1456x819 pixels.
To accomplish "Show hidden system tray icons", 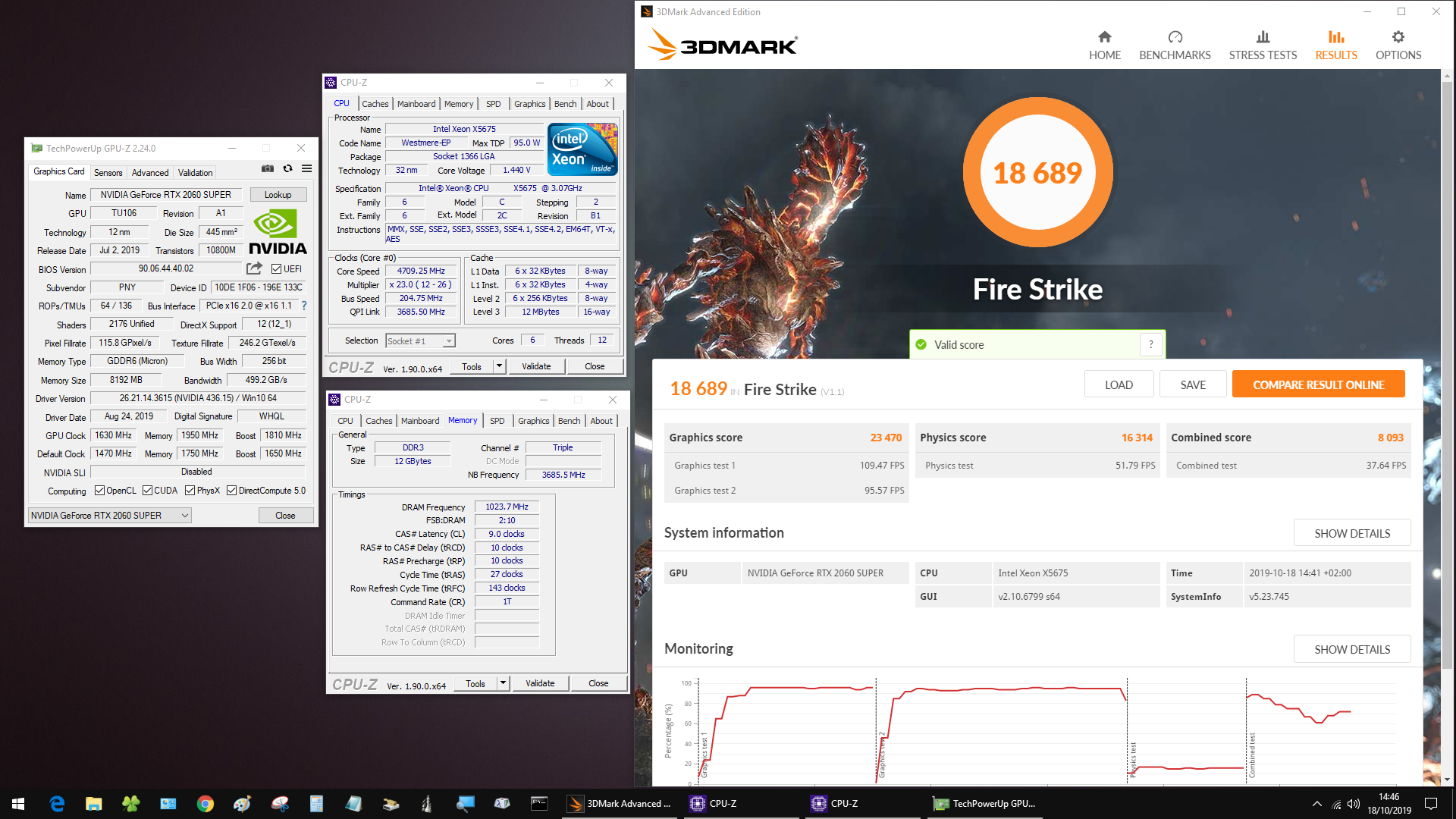I will [x=1317, y=804].
